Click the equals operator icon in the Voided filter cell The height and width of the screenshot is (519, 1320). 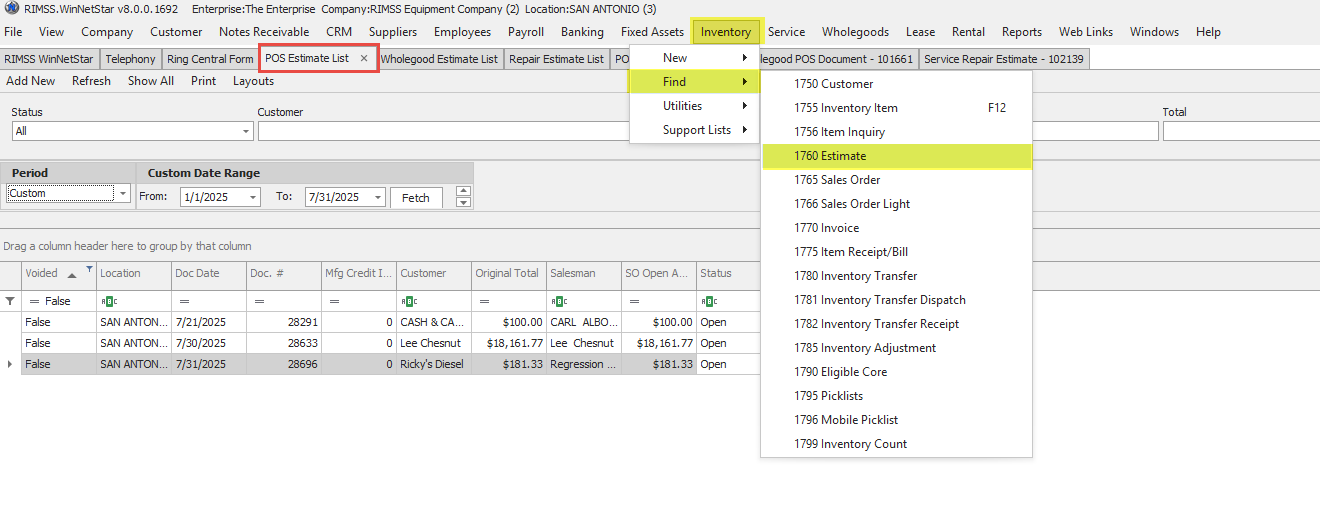click(x=33, y=301)
